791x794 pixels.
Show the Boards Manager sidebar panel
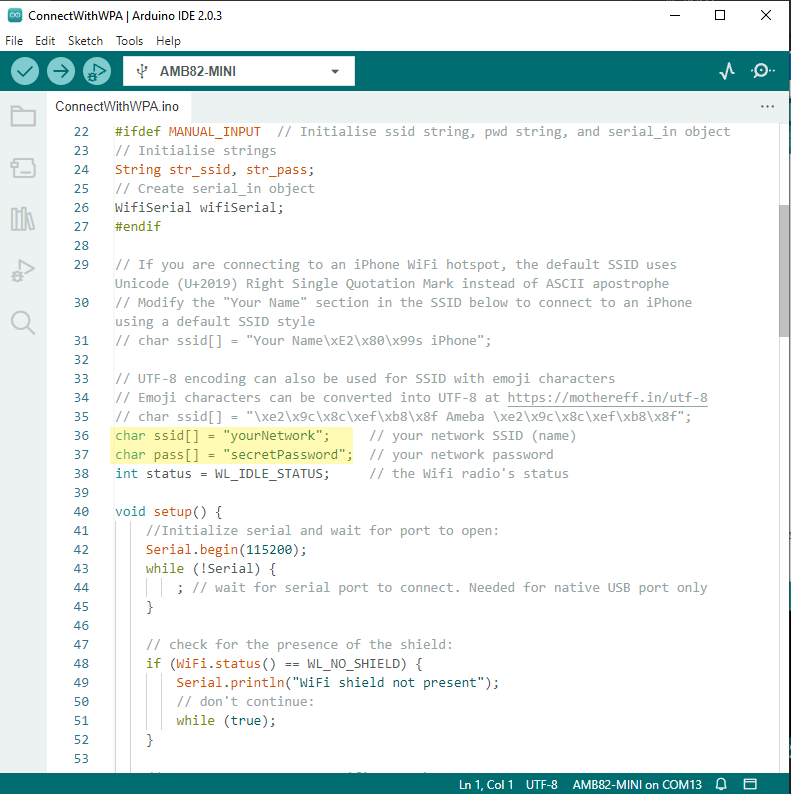(x=23, y=167)
